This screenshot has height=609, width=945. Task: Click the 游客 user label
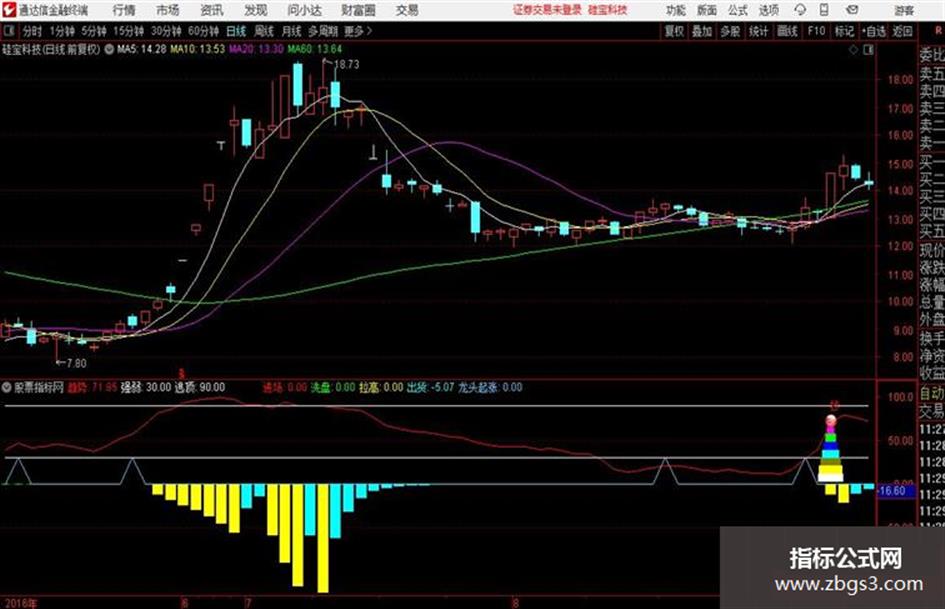pos(904,10)
